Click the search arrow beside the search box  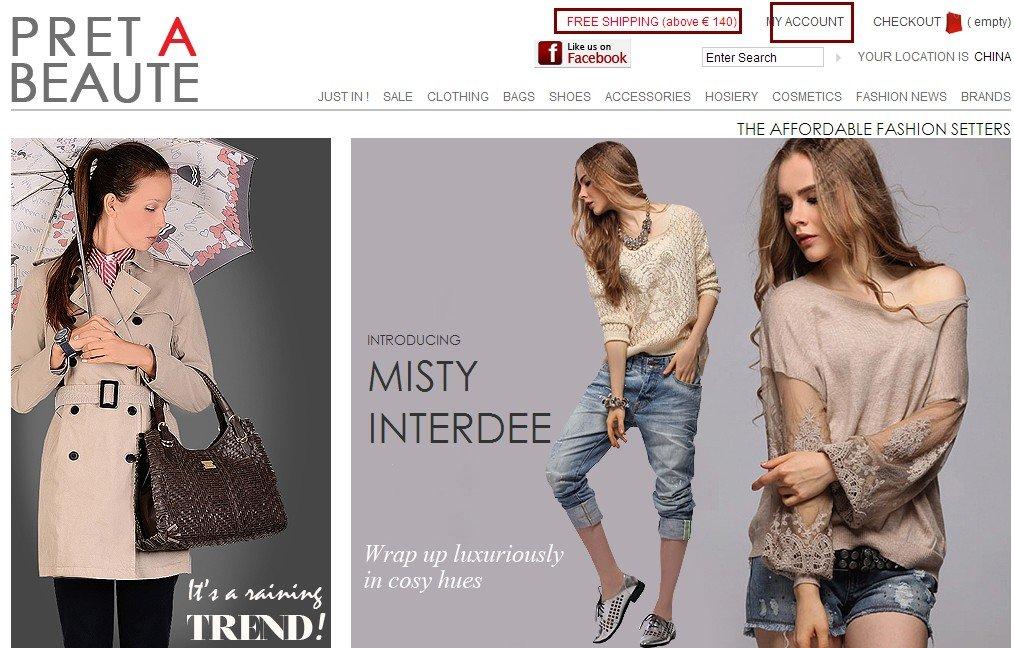(838, 58)
